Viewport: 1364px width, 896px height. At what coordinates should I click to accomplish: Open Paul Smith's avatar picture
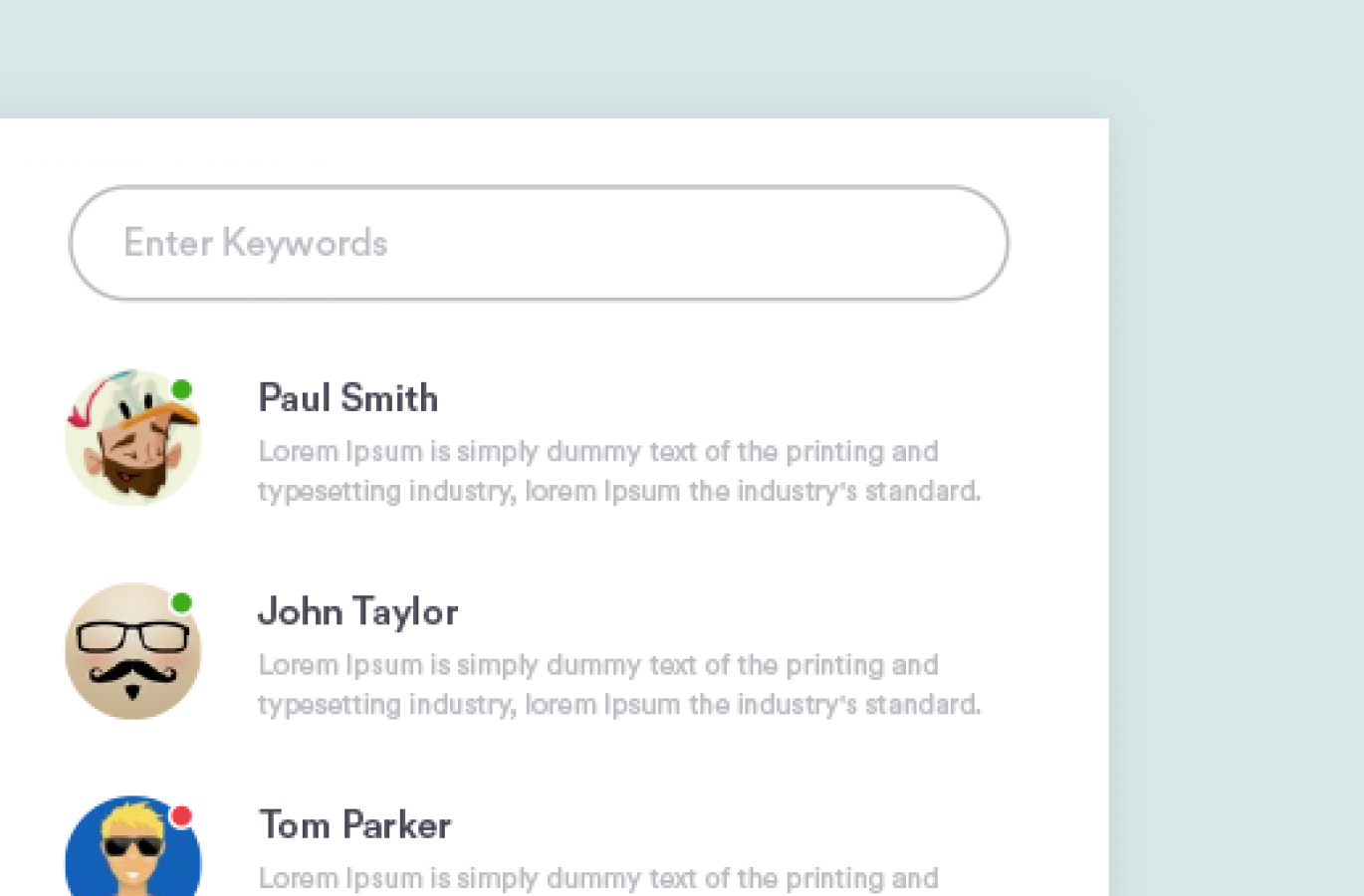pos(133,438)
